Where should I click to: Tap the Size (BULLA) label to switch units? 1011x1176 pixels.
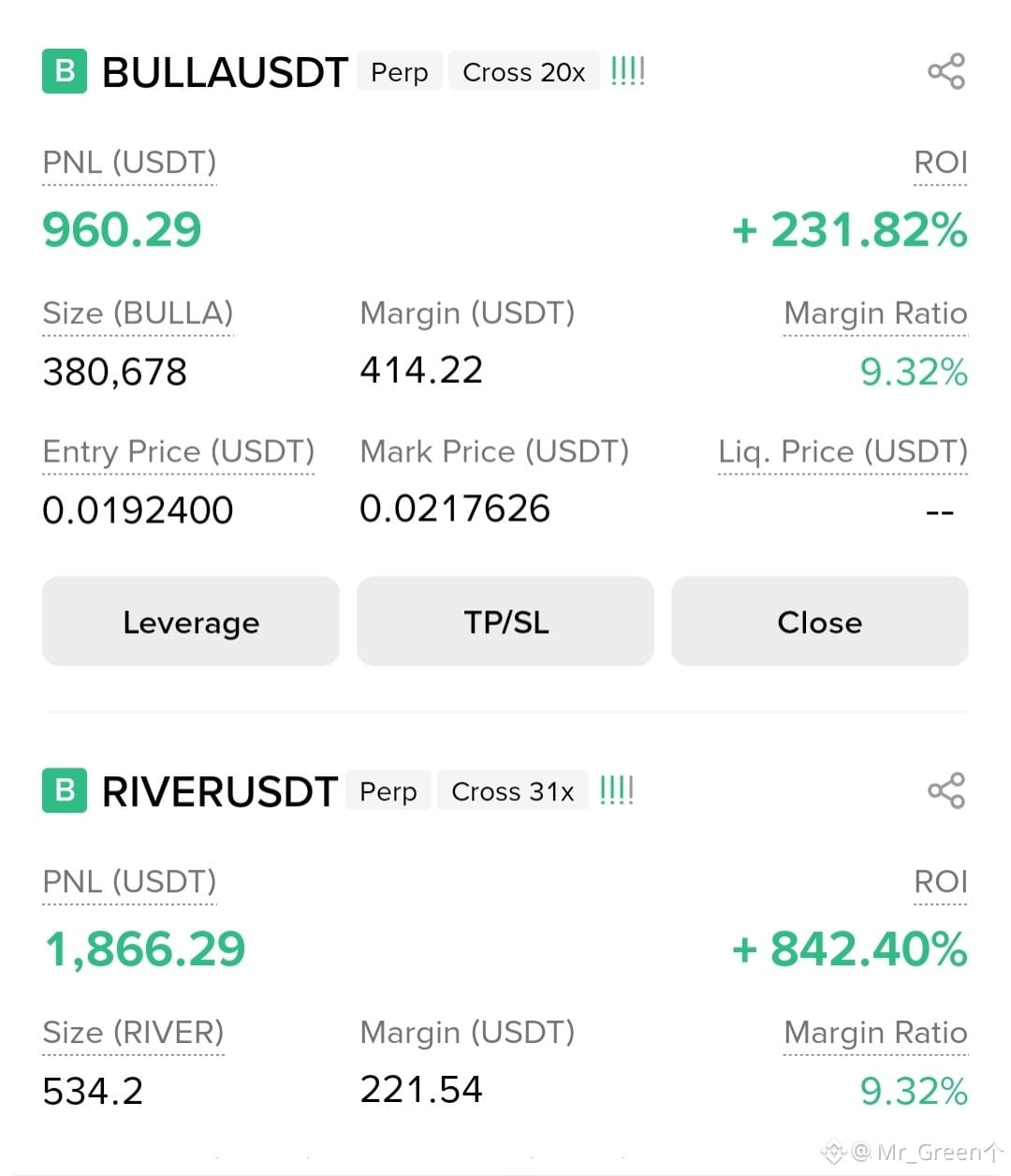138,314
